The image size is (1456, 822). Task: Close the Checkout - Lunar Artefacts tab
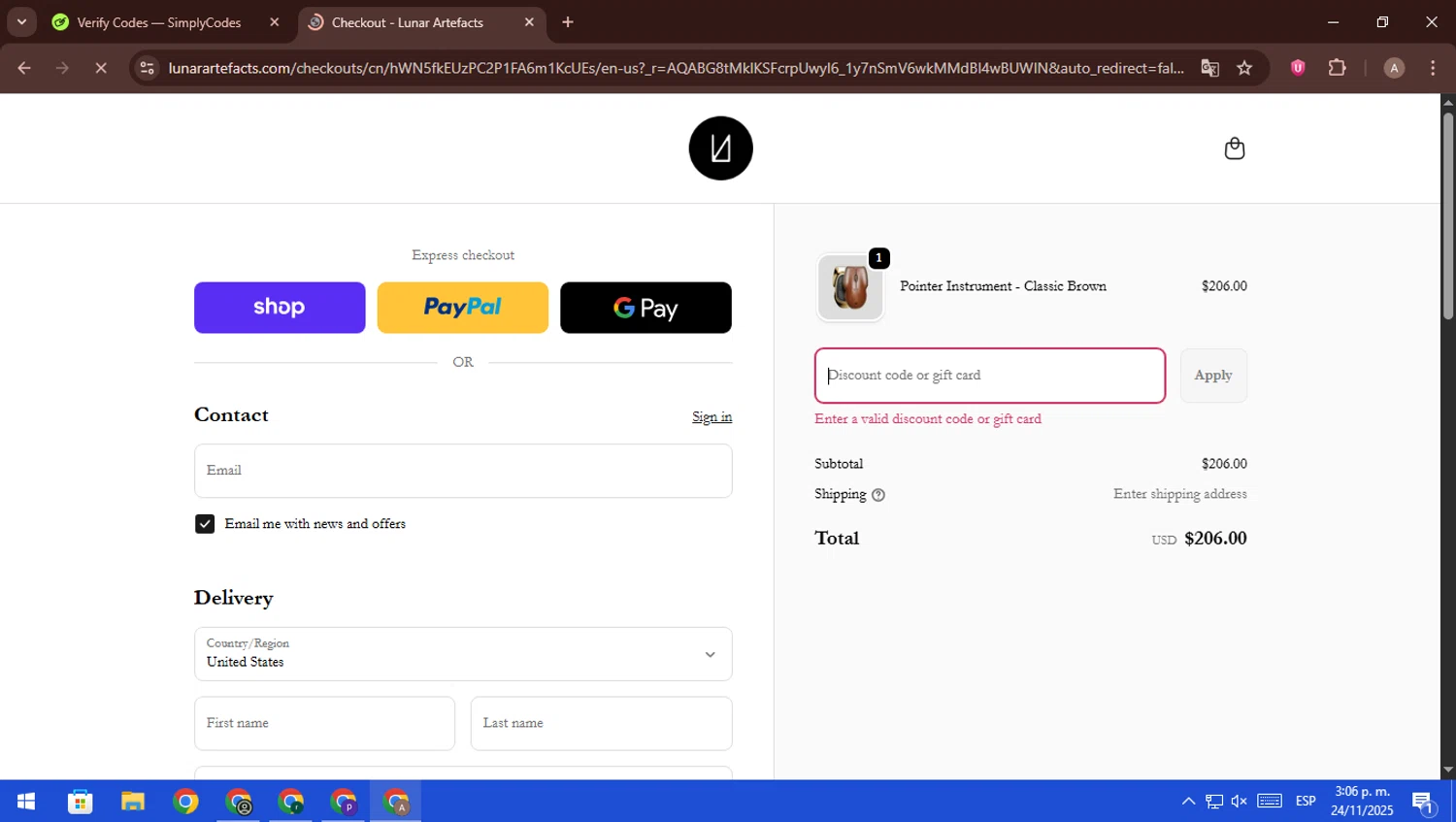[x=529, y=22]
